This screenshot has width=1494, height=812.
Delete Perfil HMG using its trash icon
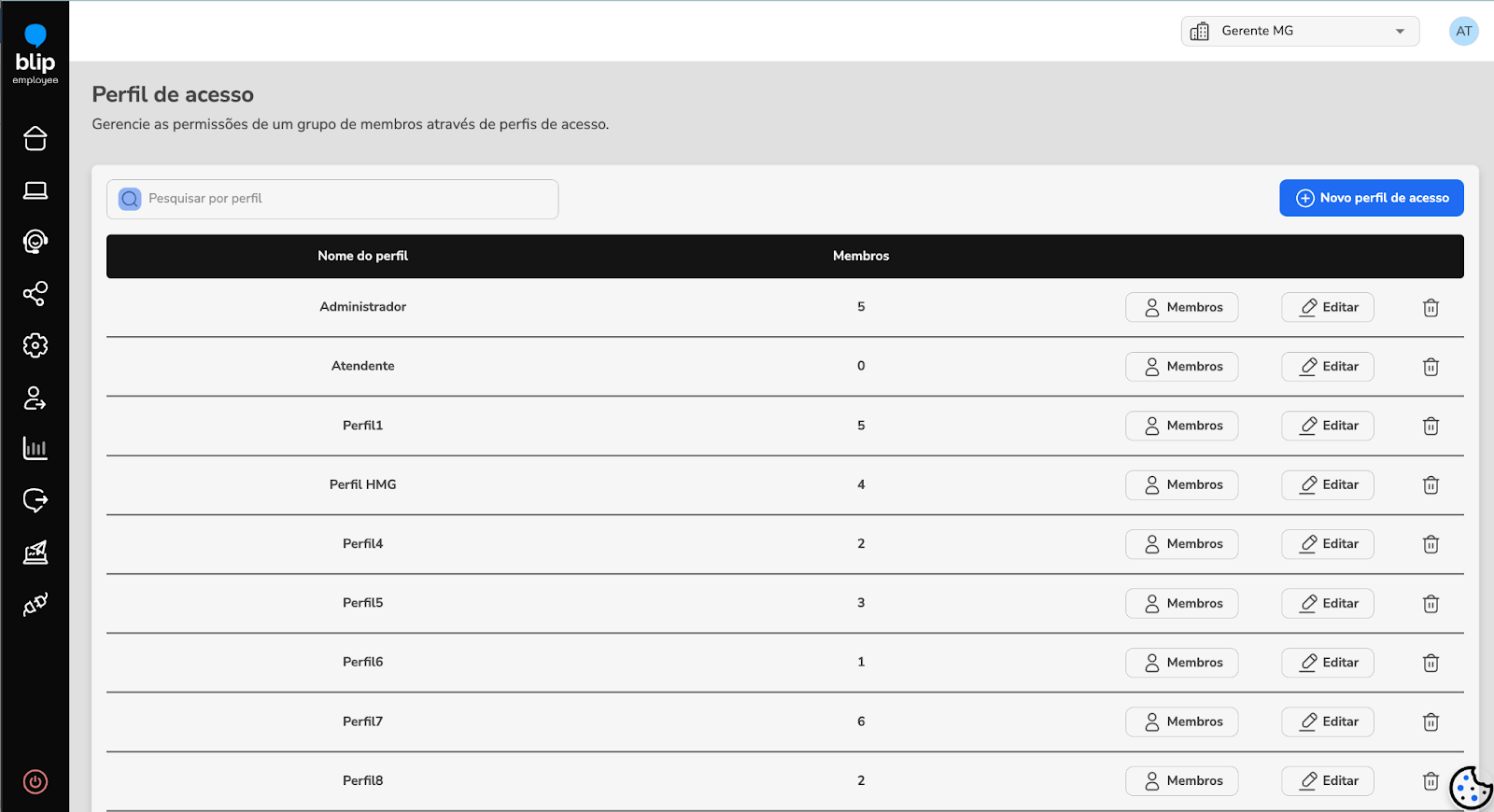click(1431, 484)
